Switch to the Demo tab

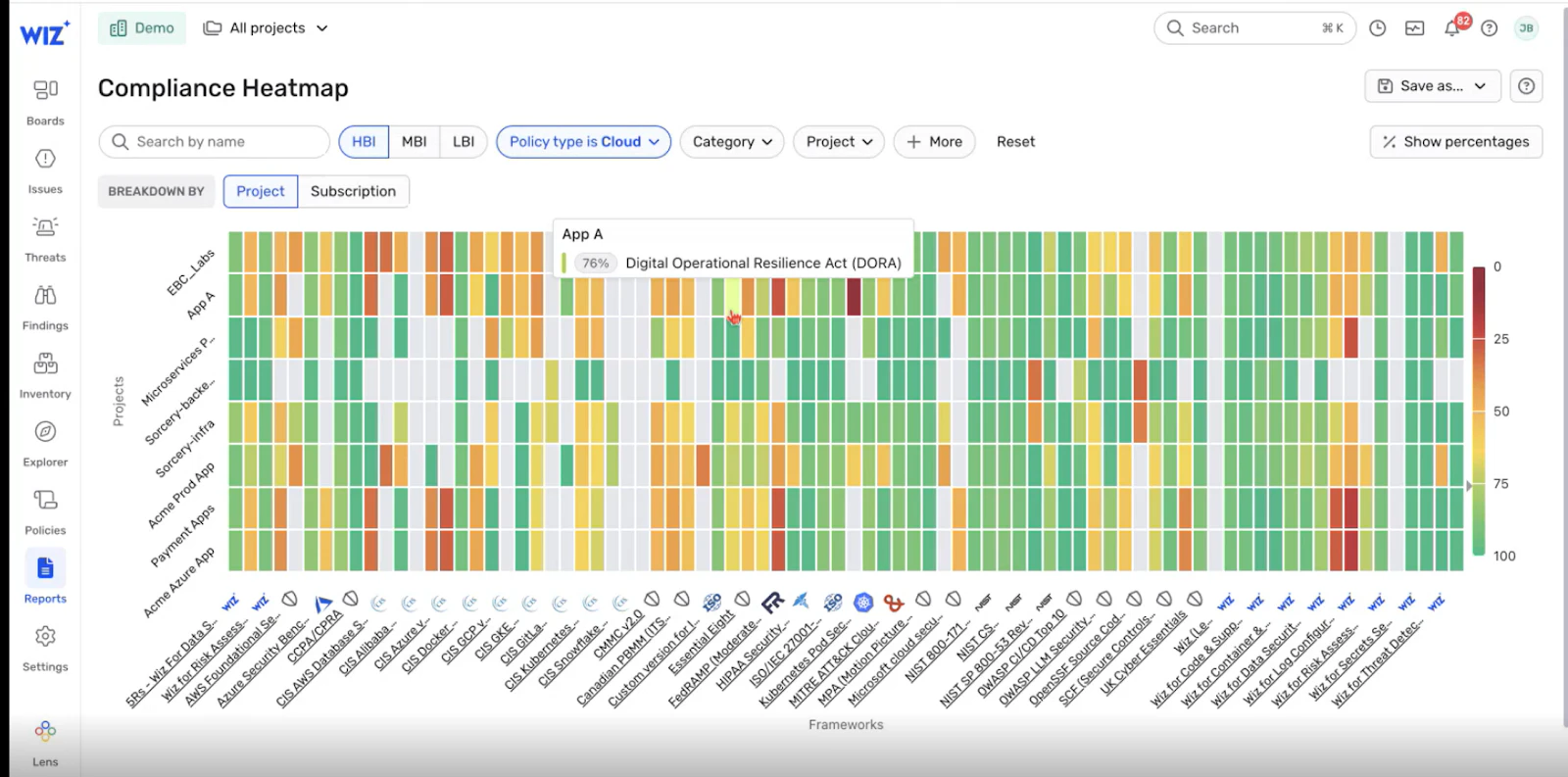[142, 28]
